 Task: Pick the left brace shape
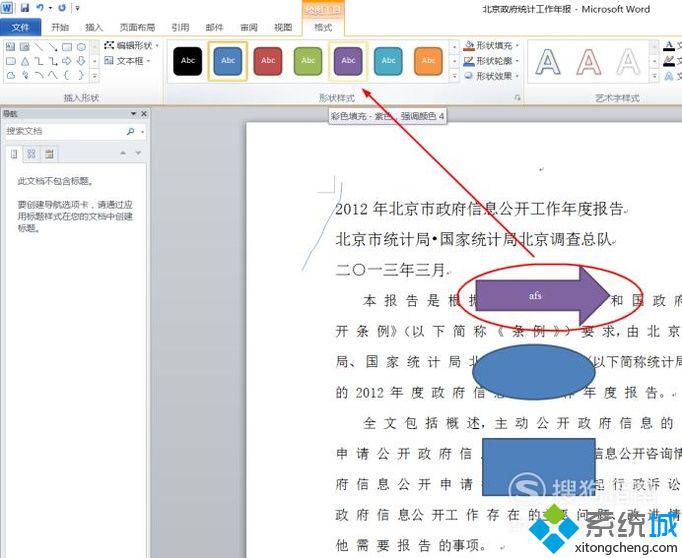click(x=67, y=75)
